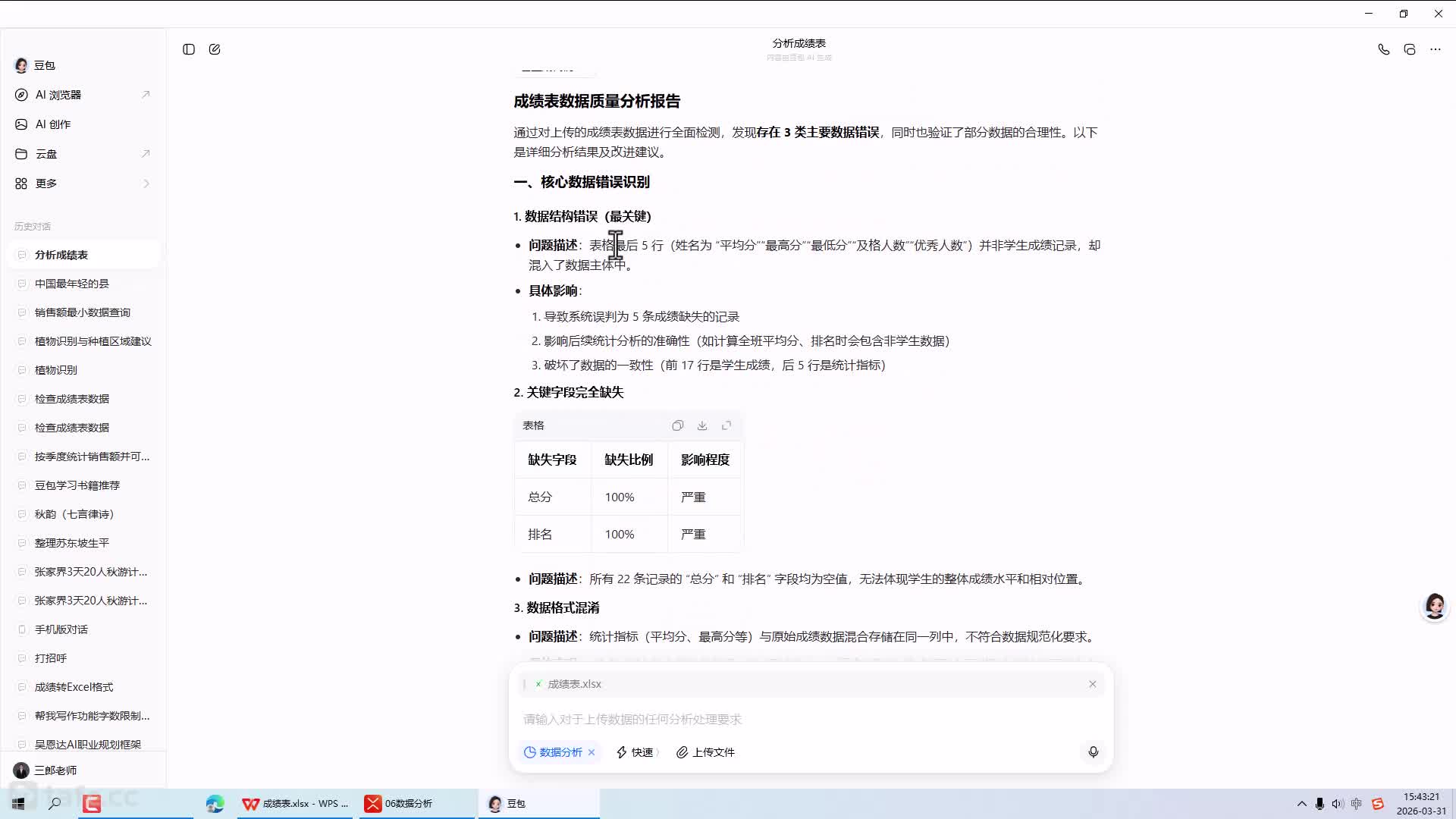1456x819 pixels.
Task: Collapse the sidebar panel
Action: (x=188, y=49)
